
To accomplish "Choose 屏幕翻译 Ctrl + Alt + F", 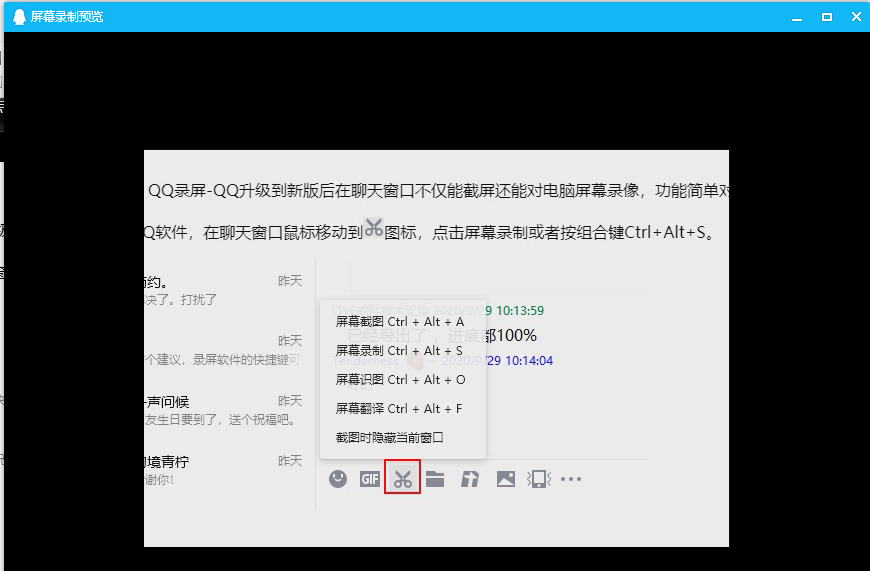I will pyautogui.click(x=398, y=408).
